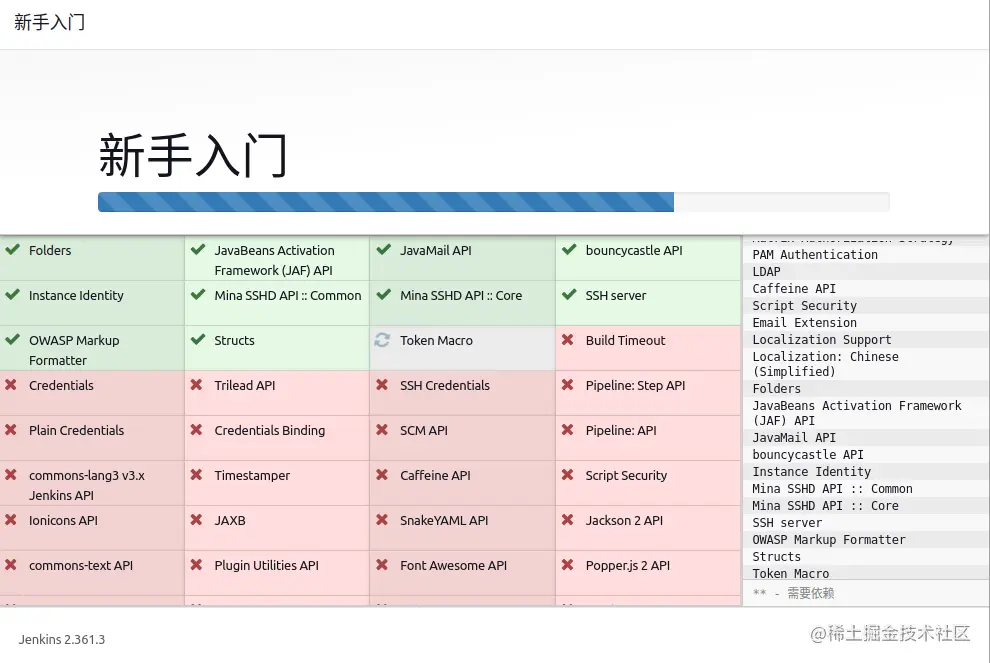Select the Instance Identity plugin cell
Screen dimensions: 990x663
point(77,295)
